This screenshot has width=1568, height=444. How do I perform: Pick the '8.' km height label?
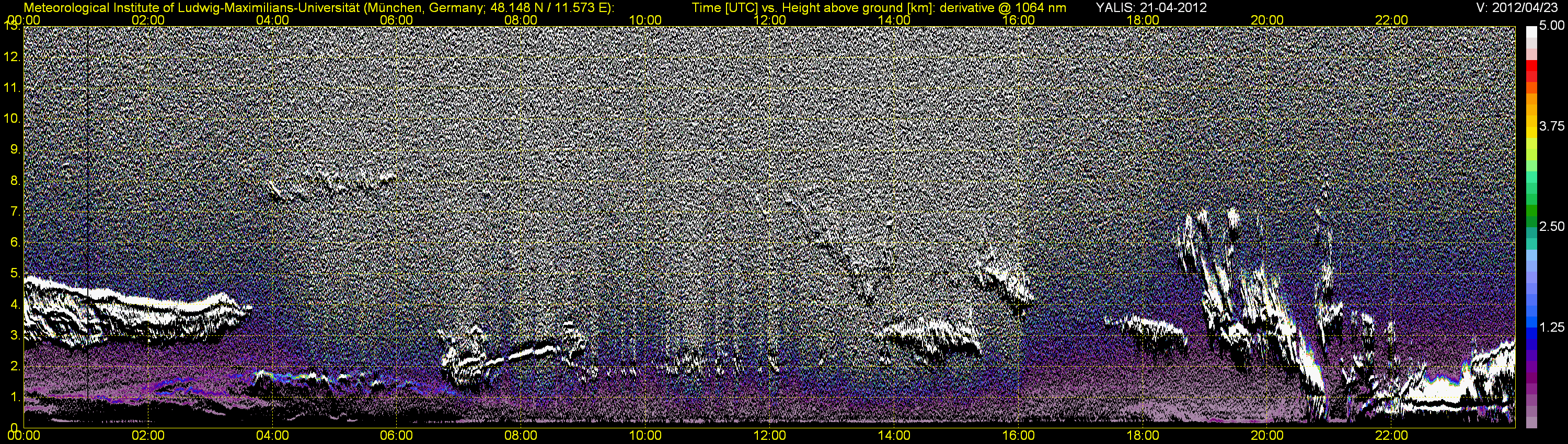pyautogui.click(x=15, y=180)
